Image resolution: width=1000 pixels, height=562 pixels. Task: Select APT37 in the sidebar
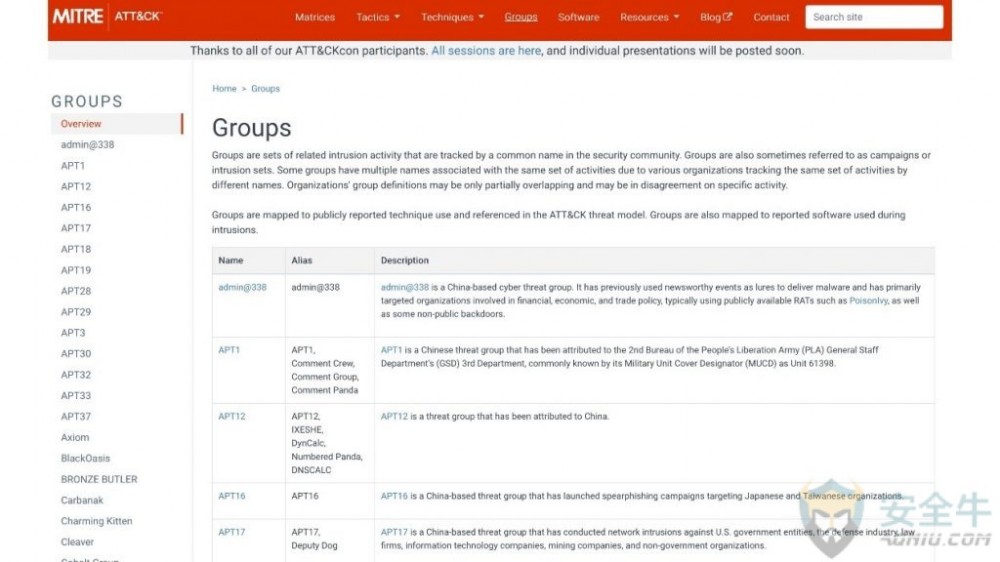click(76, 416)
